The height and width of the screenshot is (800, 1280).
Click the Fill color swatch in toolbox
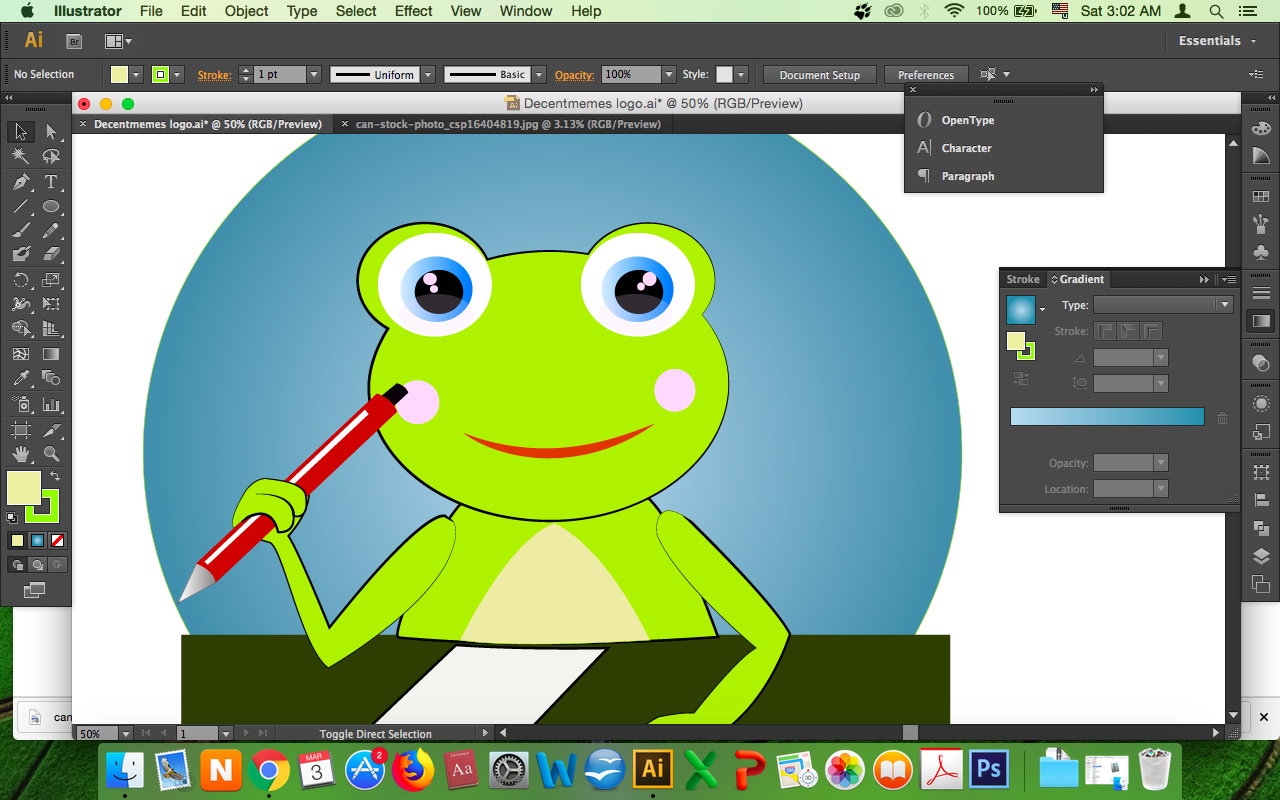click(x=24, y=488)
